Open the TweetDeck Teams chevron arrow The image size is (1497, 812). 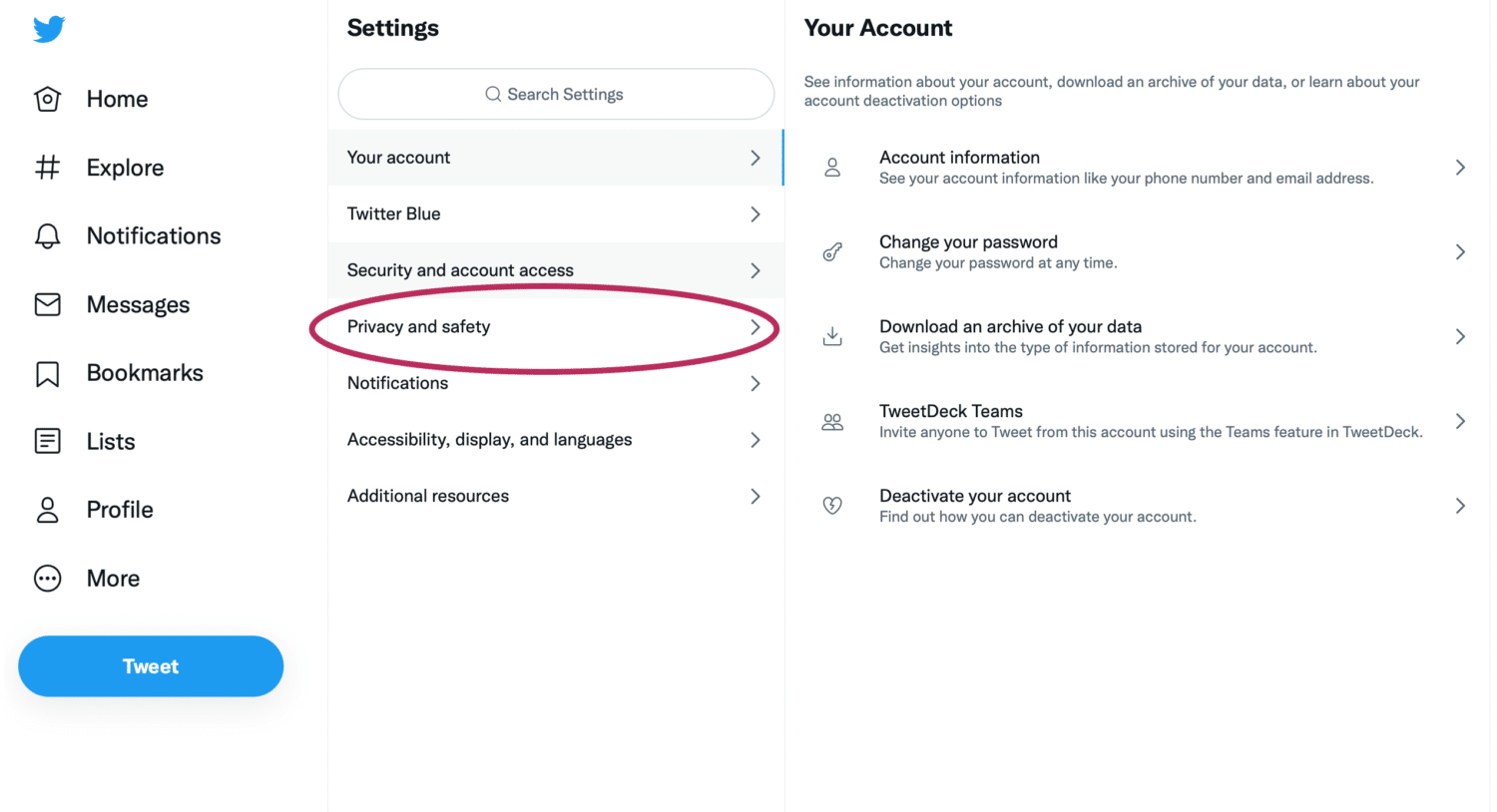pyautogui.click(x=1460, y=421)
